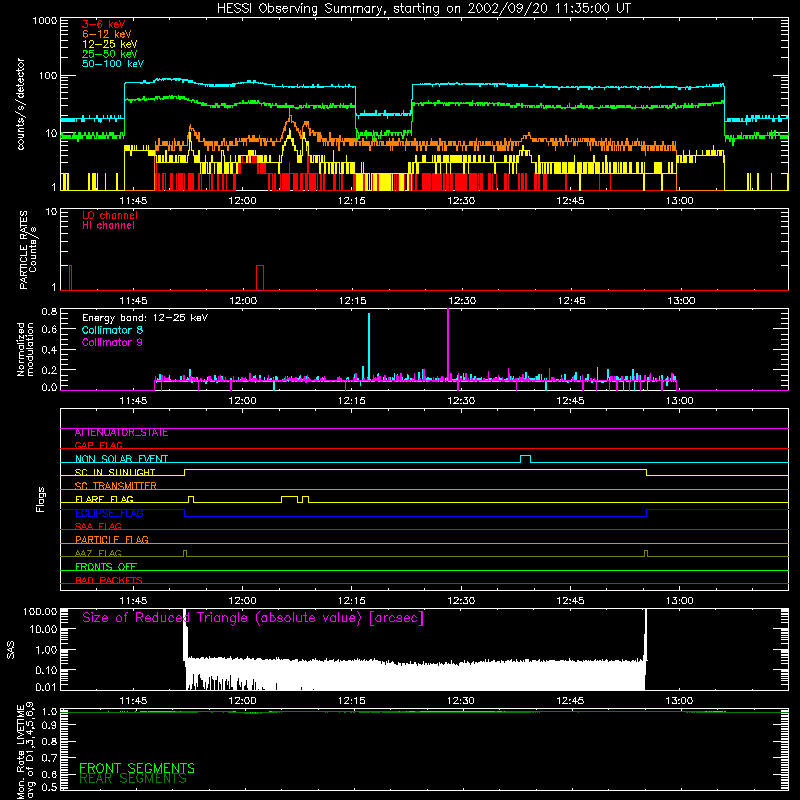Click the GAP_FLAG label
Screen dimensions: 800x800
point(98,445)
